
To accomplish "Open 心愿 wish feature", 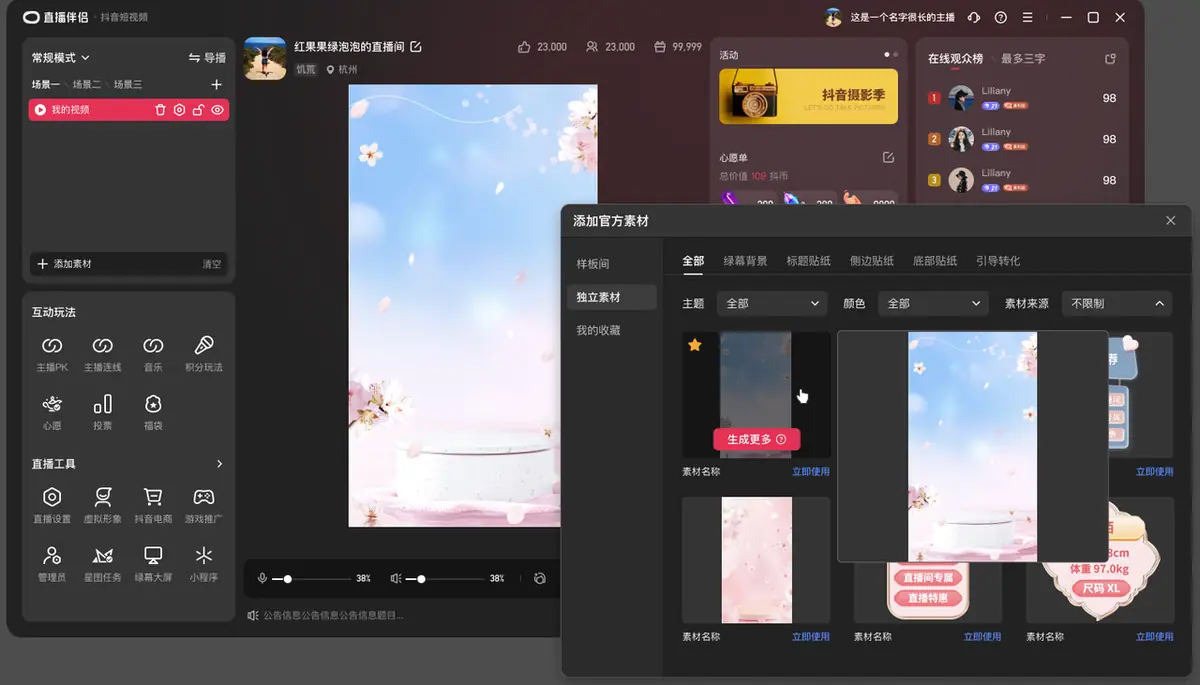I will click(52, 412).
